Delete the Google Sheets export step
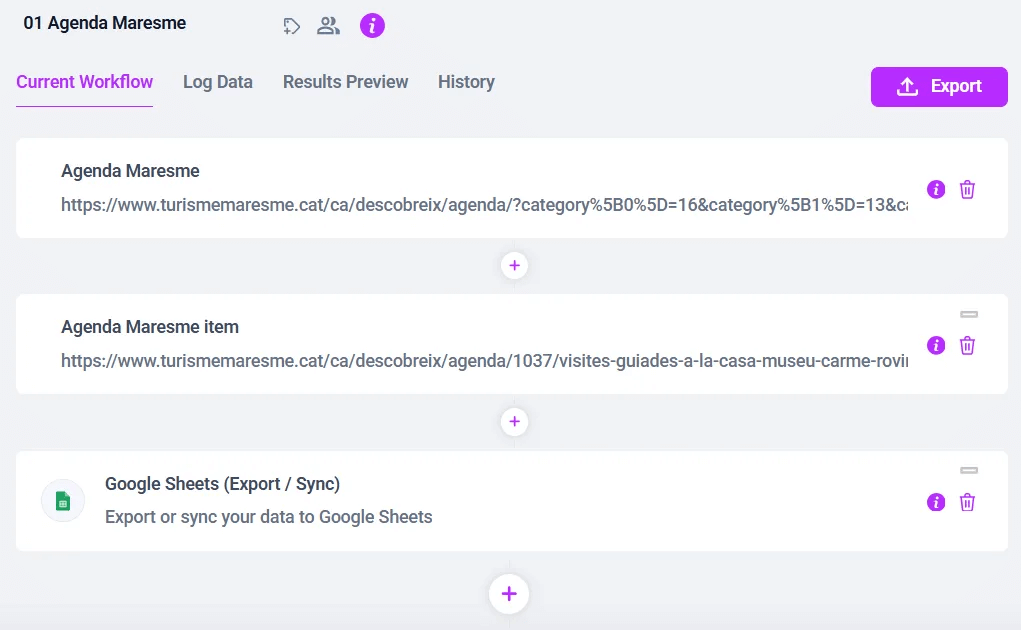 967,502
